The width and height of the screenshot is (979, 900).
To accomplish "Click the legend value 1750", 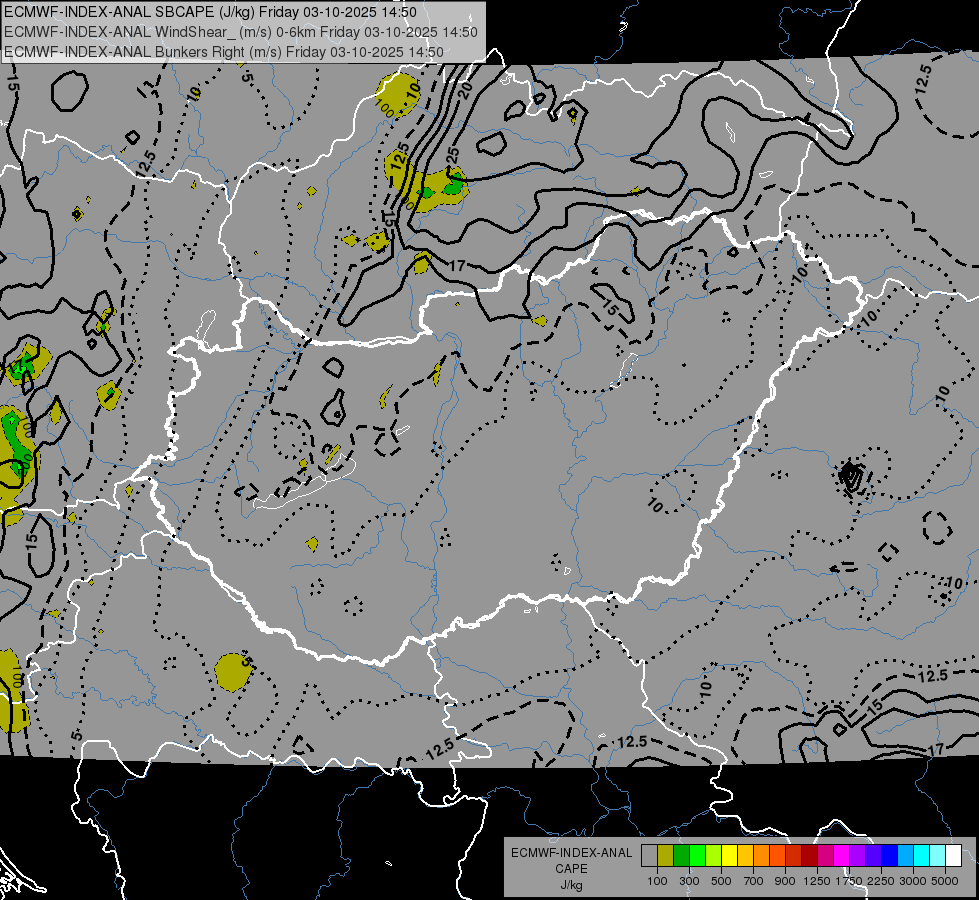I will 849,881.
